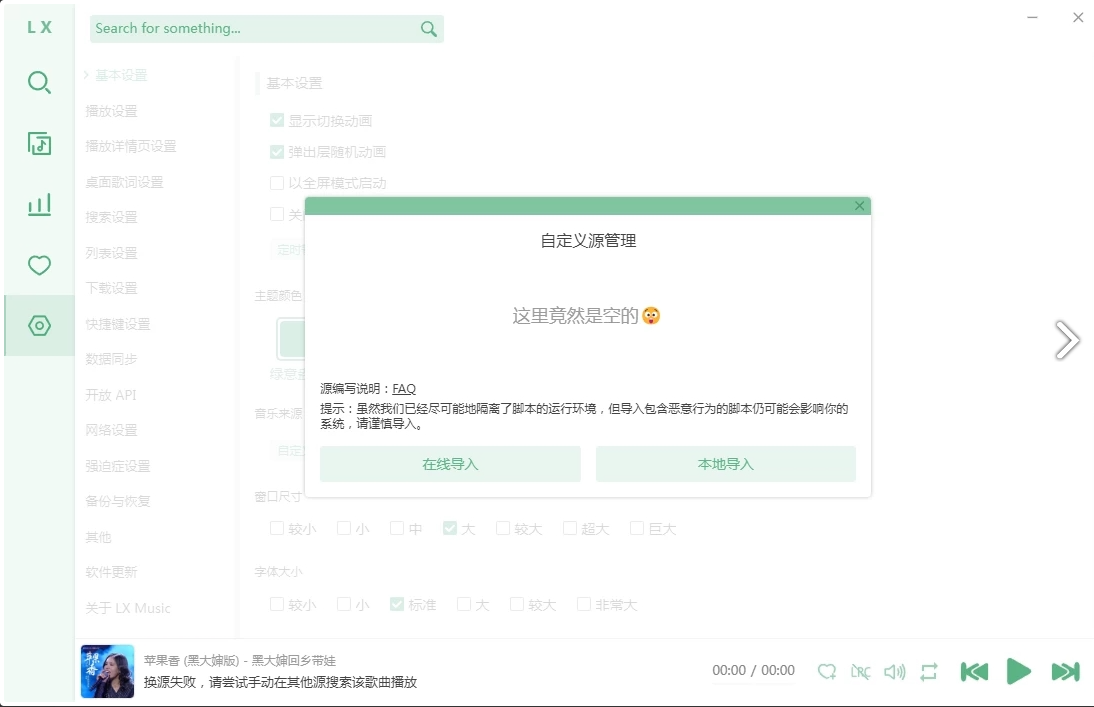1094x707 pixels.
Task: Toggle the loop playback mode icon
Action: click(x=929, y=672)
